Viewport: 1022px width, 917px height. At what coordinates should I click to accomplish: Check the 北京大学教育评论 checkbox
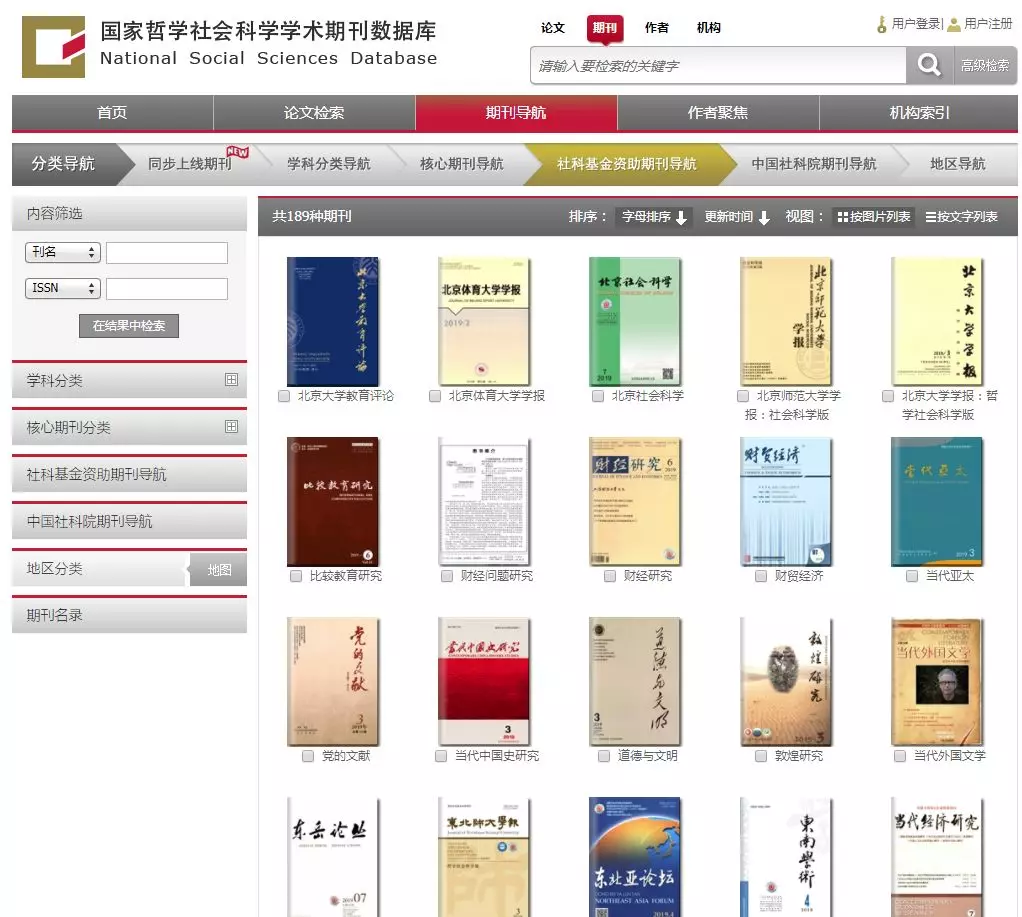(x=283, y=396)
